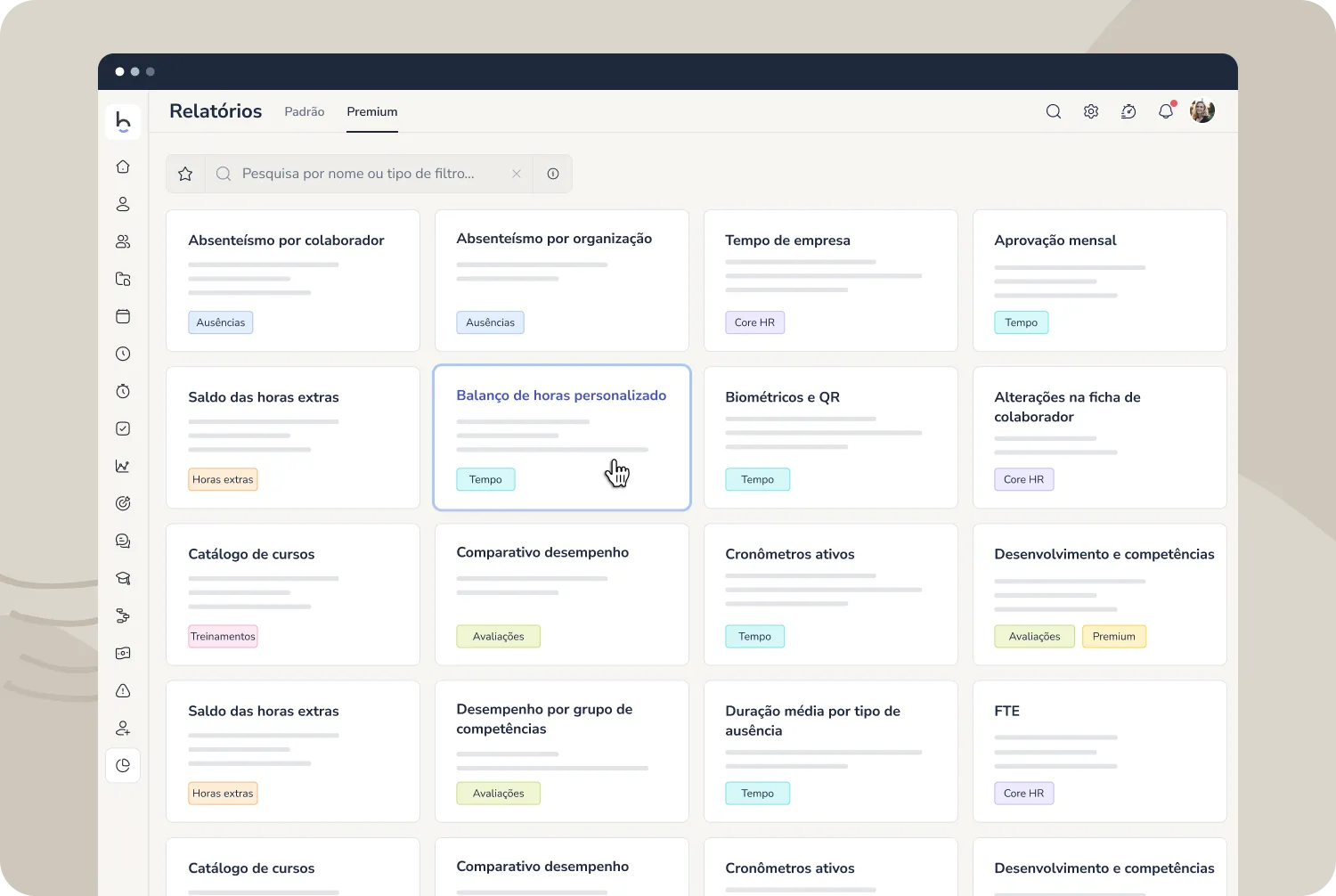The width and height of the screenshot is (1336, 896).
Task: Click the Core HR tag on Alterações na ficha
Action: [x=1024, y=479]
